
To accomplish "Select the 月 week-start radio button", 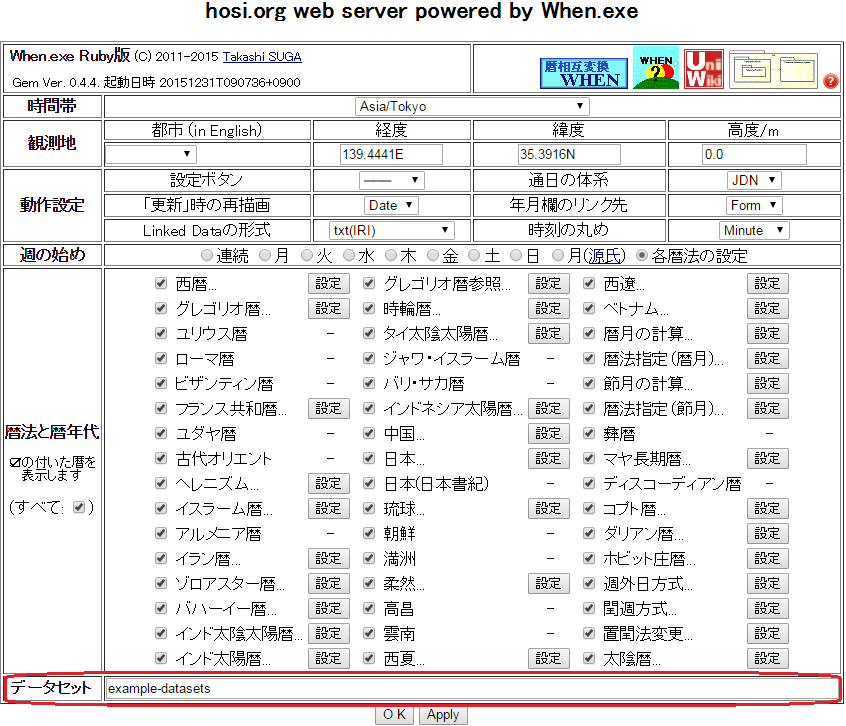I will [265, 256].
